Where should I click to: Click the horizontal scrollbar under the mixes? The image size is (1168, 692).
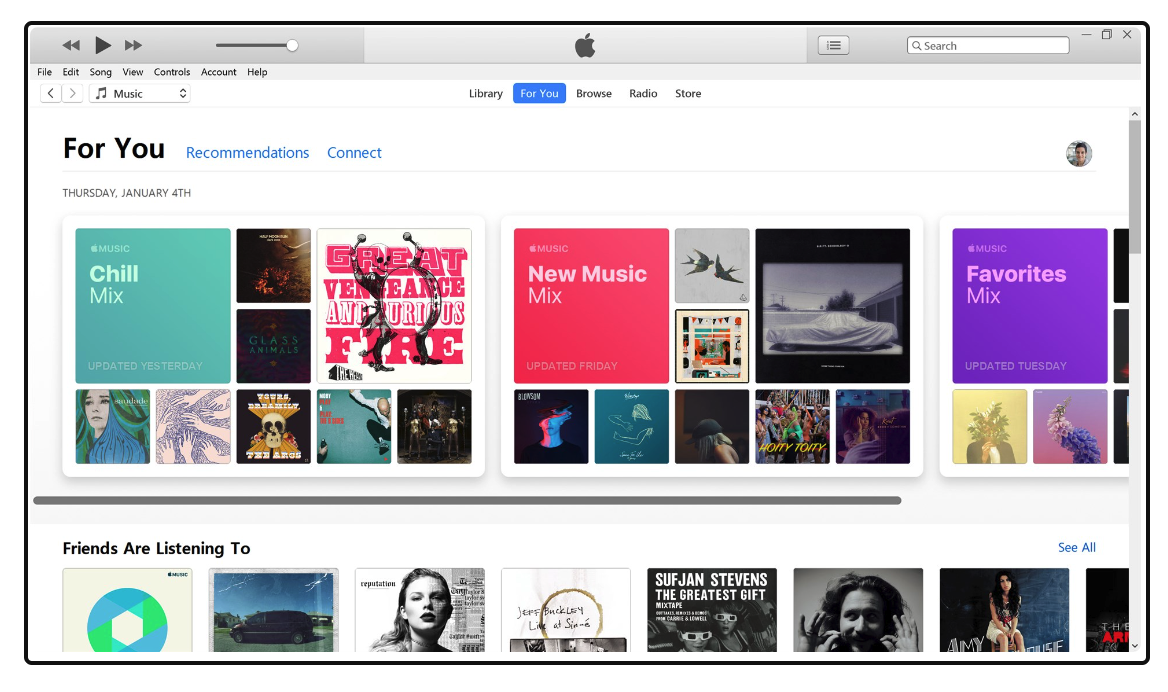pos(467,501)
